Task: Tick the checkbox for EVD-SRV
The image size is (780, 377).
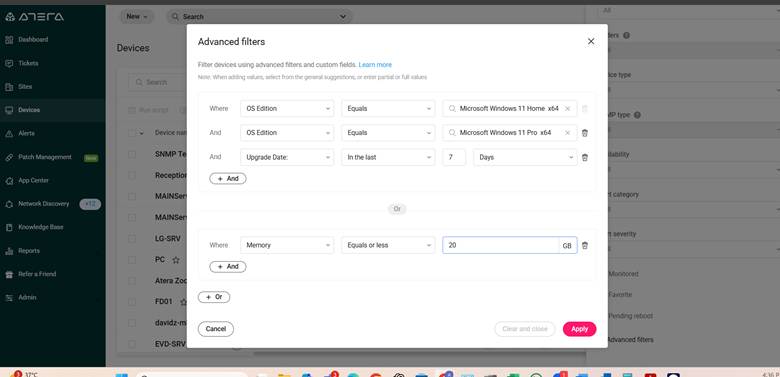Action: (x=132, y=344)
